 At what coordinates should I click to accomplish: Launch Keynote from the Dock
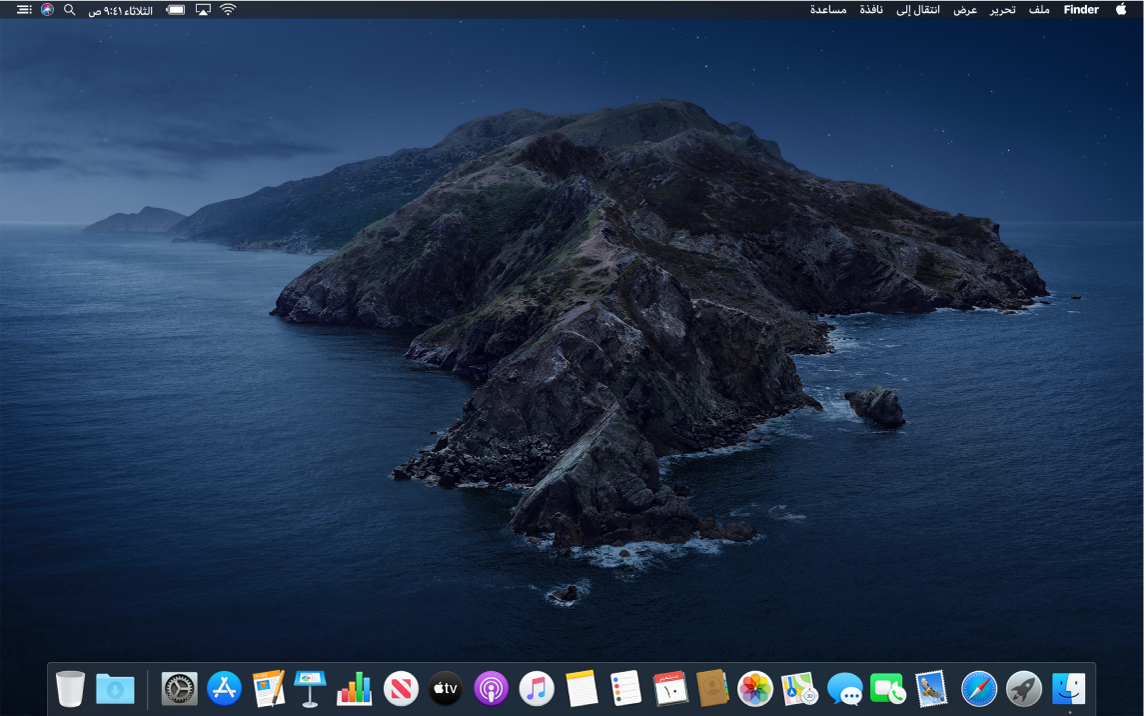(x=310, y=688)
